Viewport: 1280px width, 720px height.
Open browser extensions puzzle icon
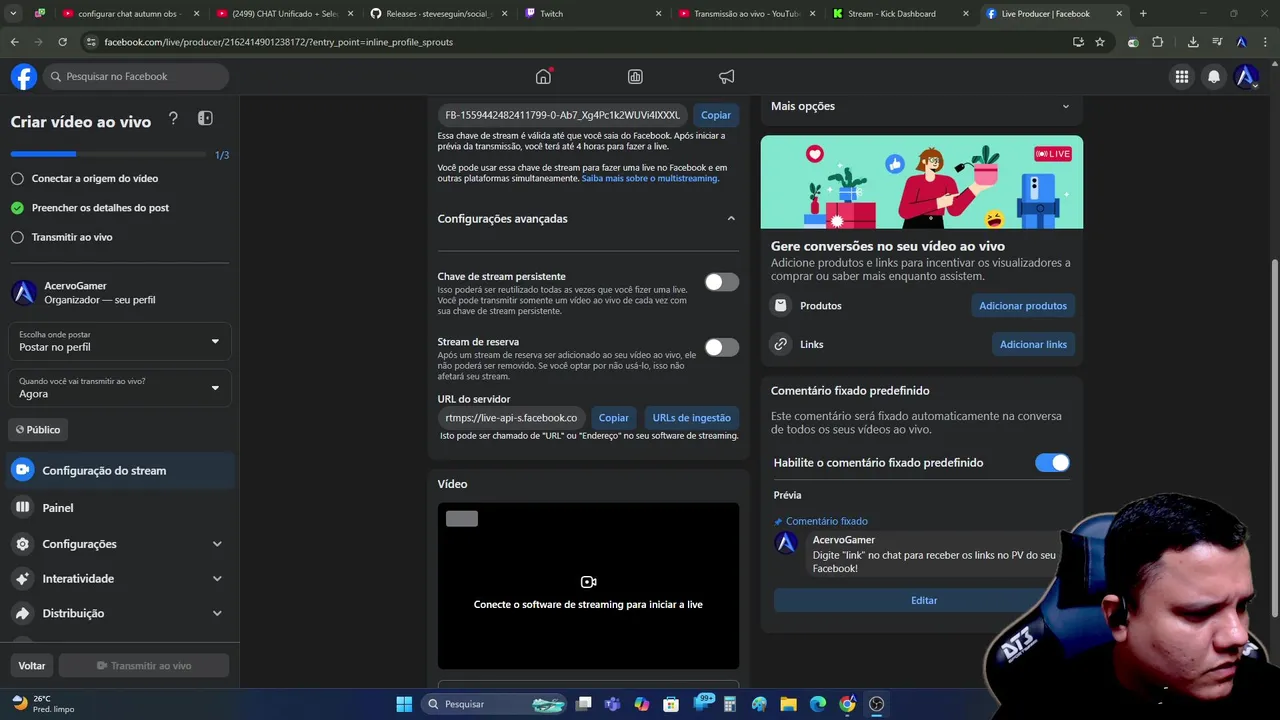click(1158, 42)
